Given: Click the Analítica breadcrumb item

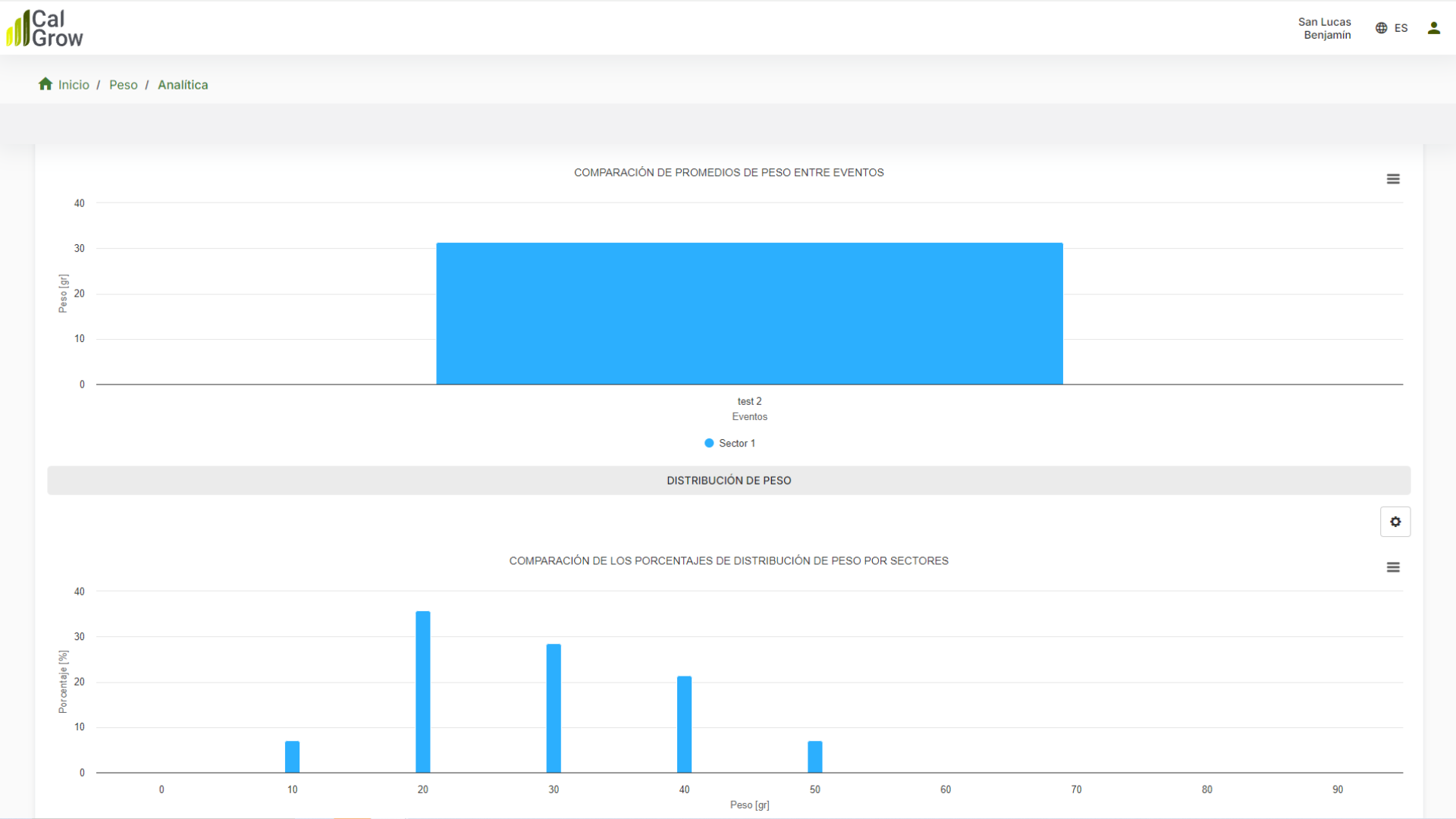Looking at the screenshot, I should [183, 85].
